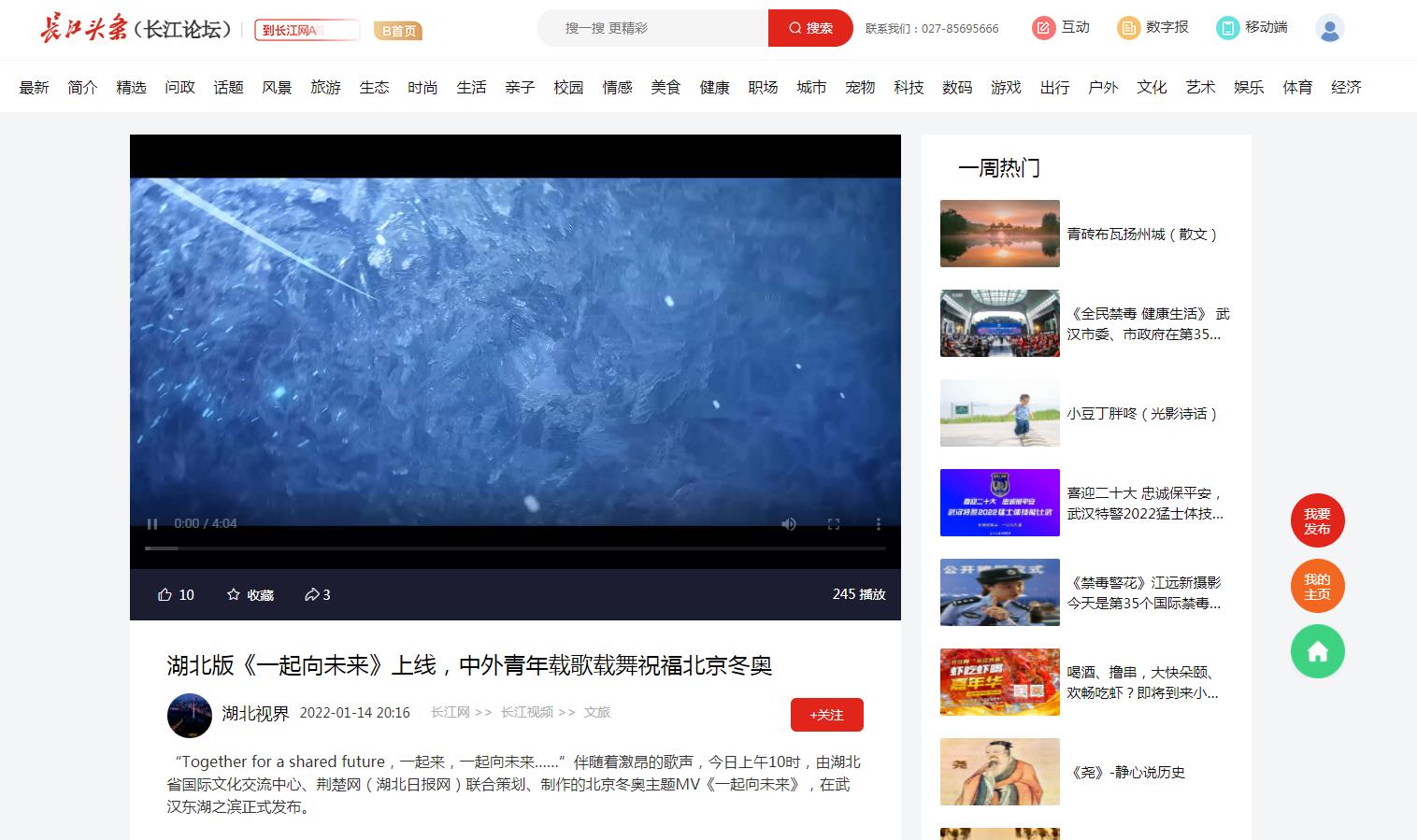Open the 喝酒、撸串 crayfish article thumbnail
This screenshot has height=840, width=1417.
(1000, 682)
